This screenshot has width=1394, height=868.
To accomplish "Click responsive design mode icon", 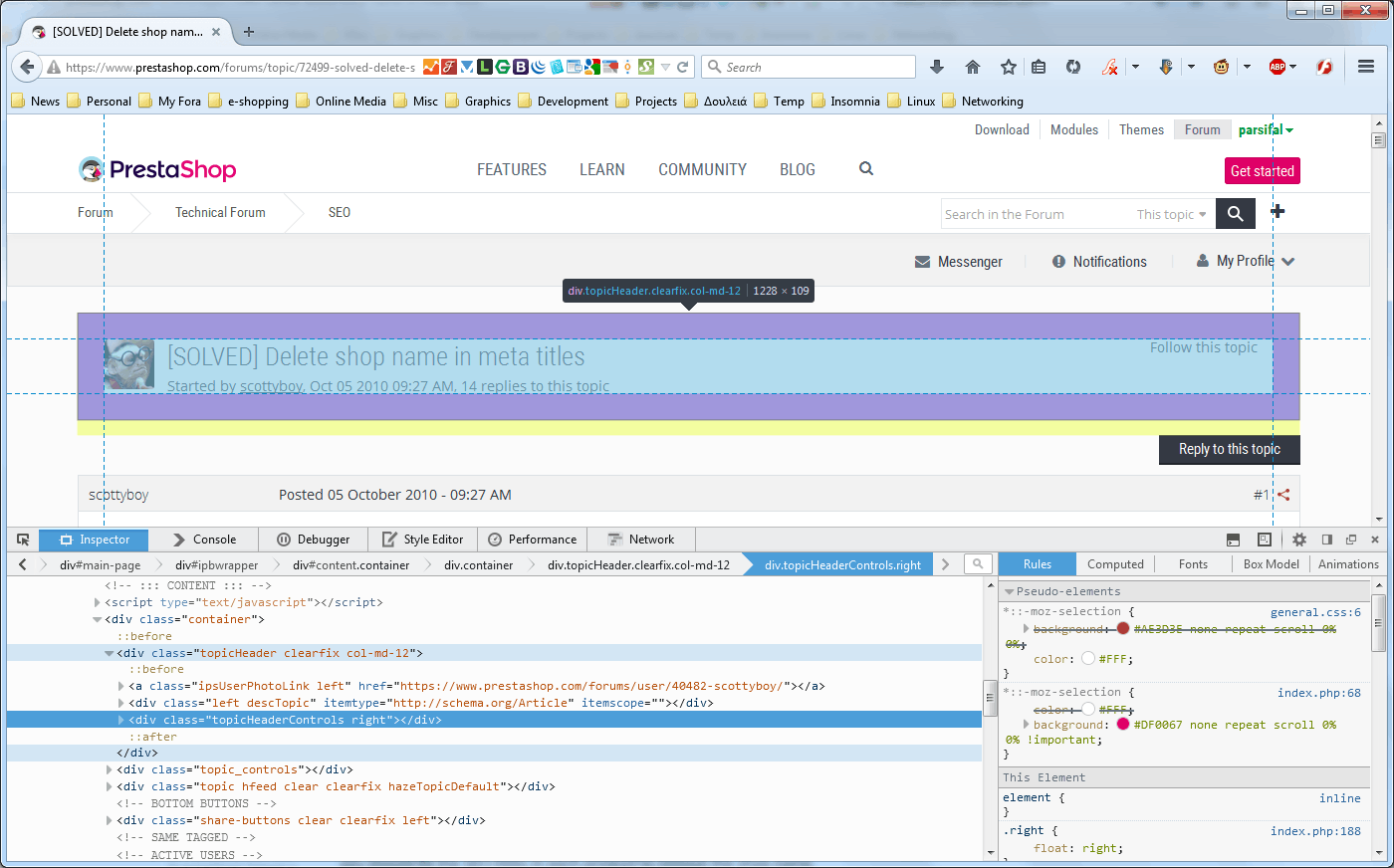I will (1264, 540).
